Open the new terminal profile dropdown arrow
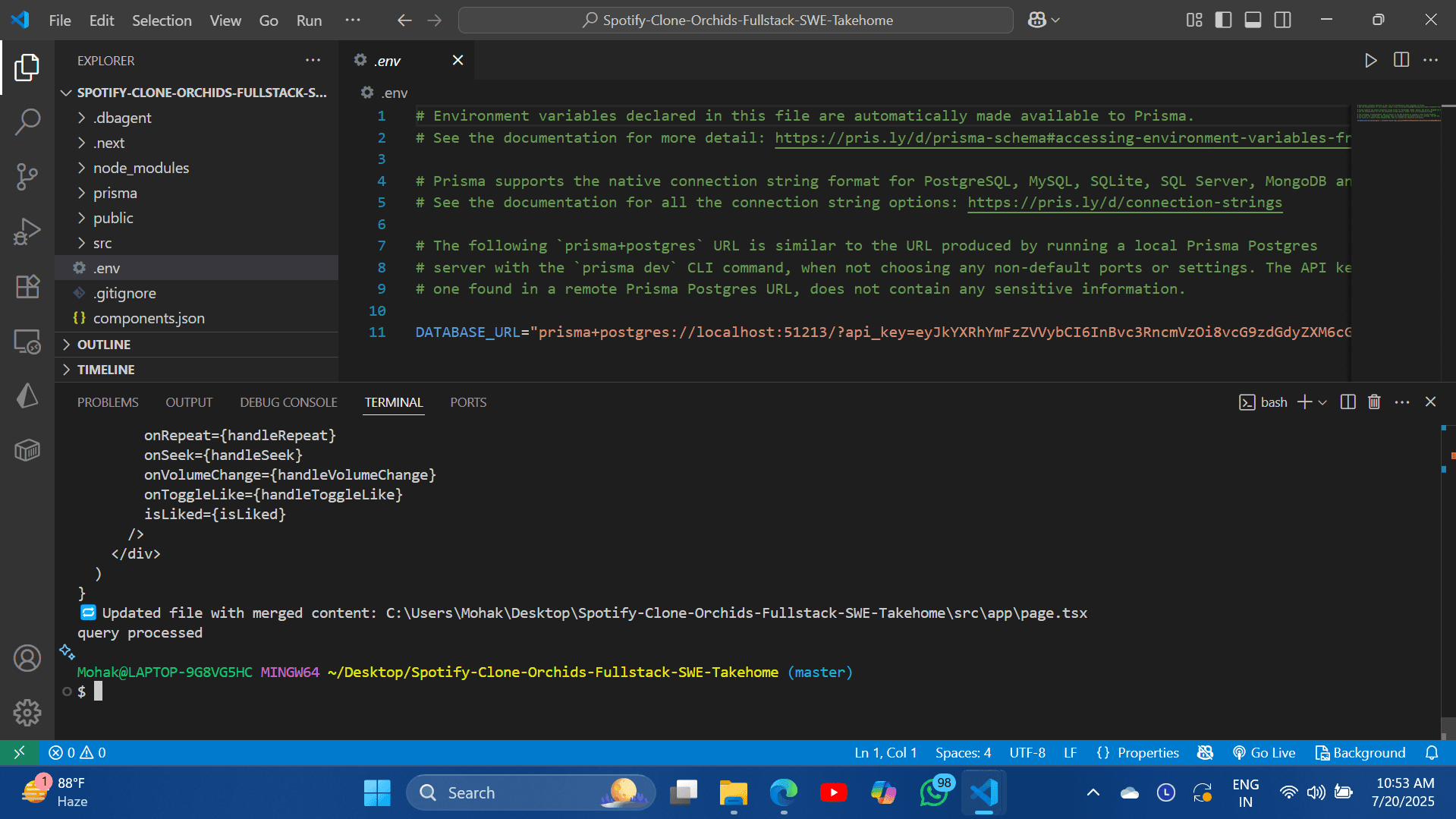The image size is (1456, 819). coord(1322,402)
